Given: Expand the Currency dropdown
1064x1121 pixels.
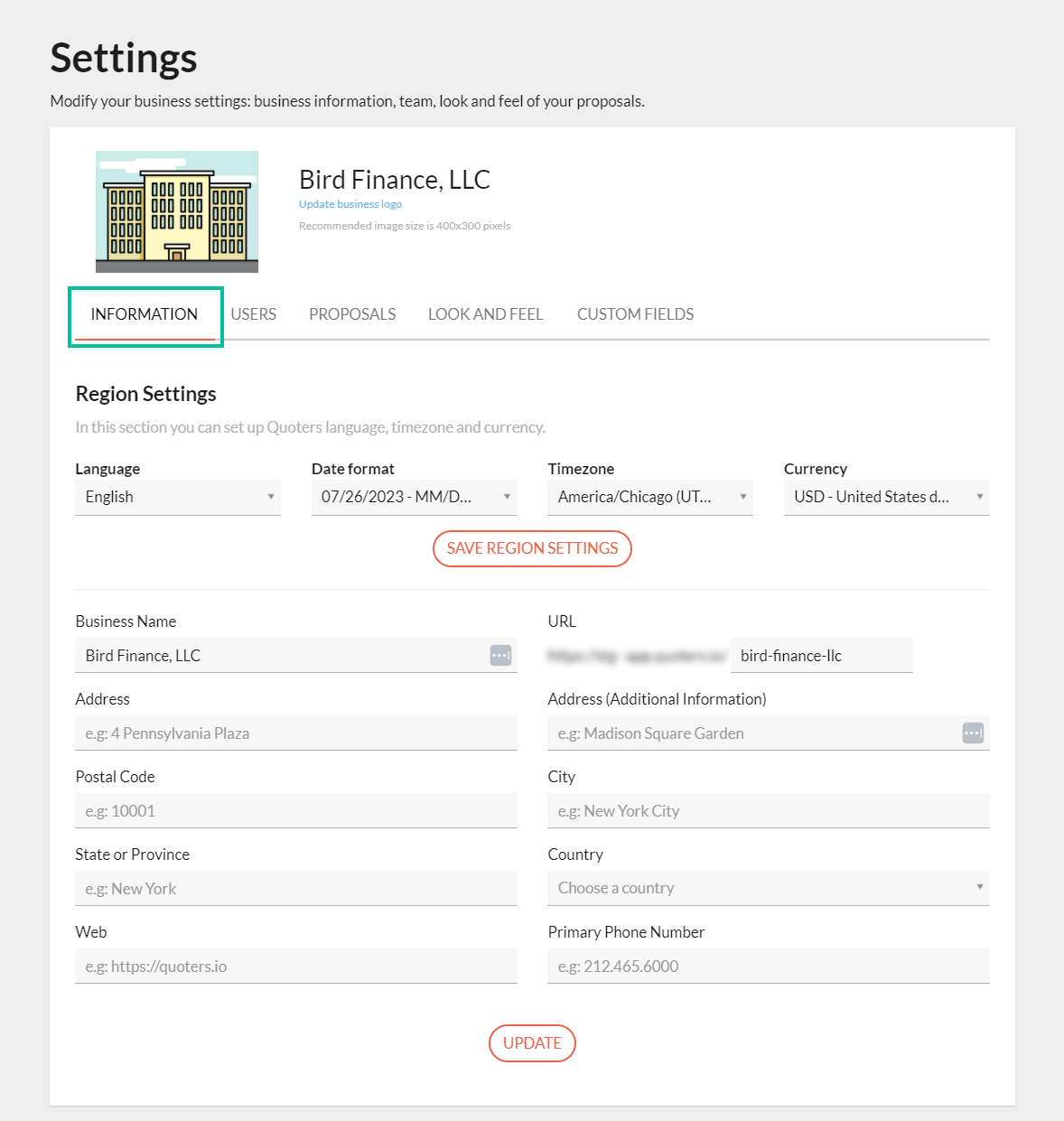Looking at the screenshot, I should point(887,497).
